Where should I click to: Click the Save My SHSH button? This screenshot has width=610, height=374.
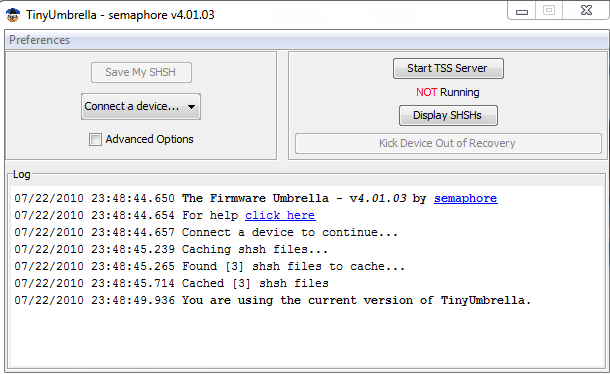point(141,72)
